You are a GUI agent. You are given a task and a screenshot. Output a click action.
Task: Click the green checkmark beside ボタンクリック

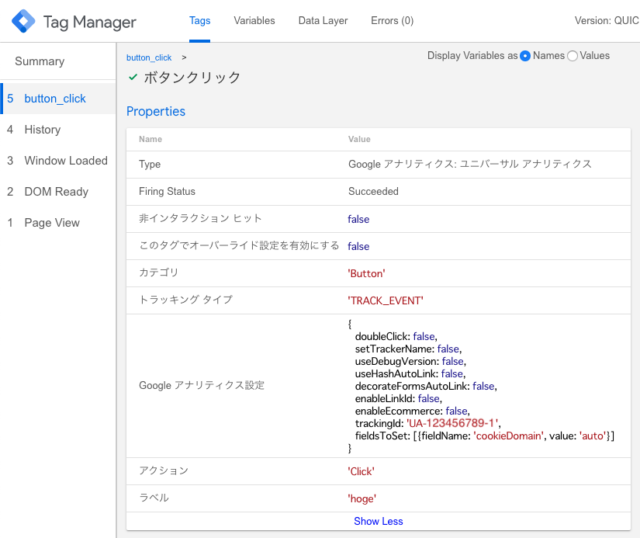click(133, 77)
